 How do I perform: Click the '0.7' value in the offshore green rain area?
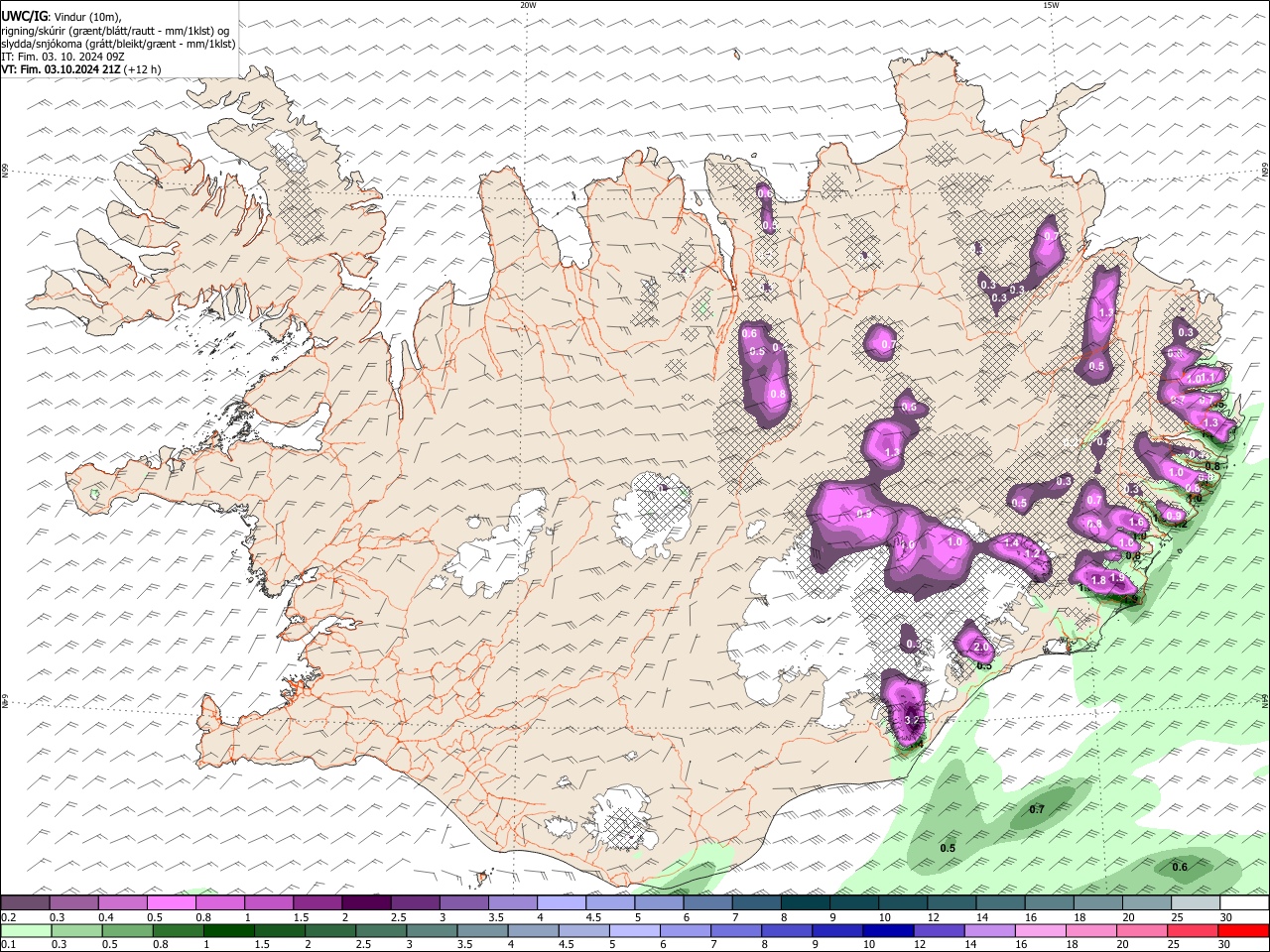(1037, 810)
